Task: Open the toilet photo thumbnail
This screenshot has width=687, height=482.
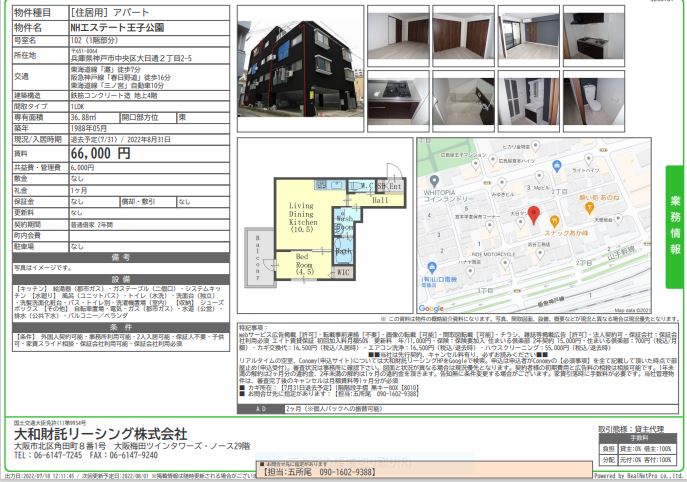Action: [594, 101]
